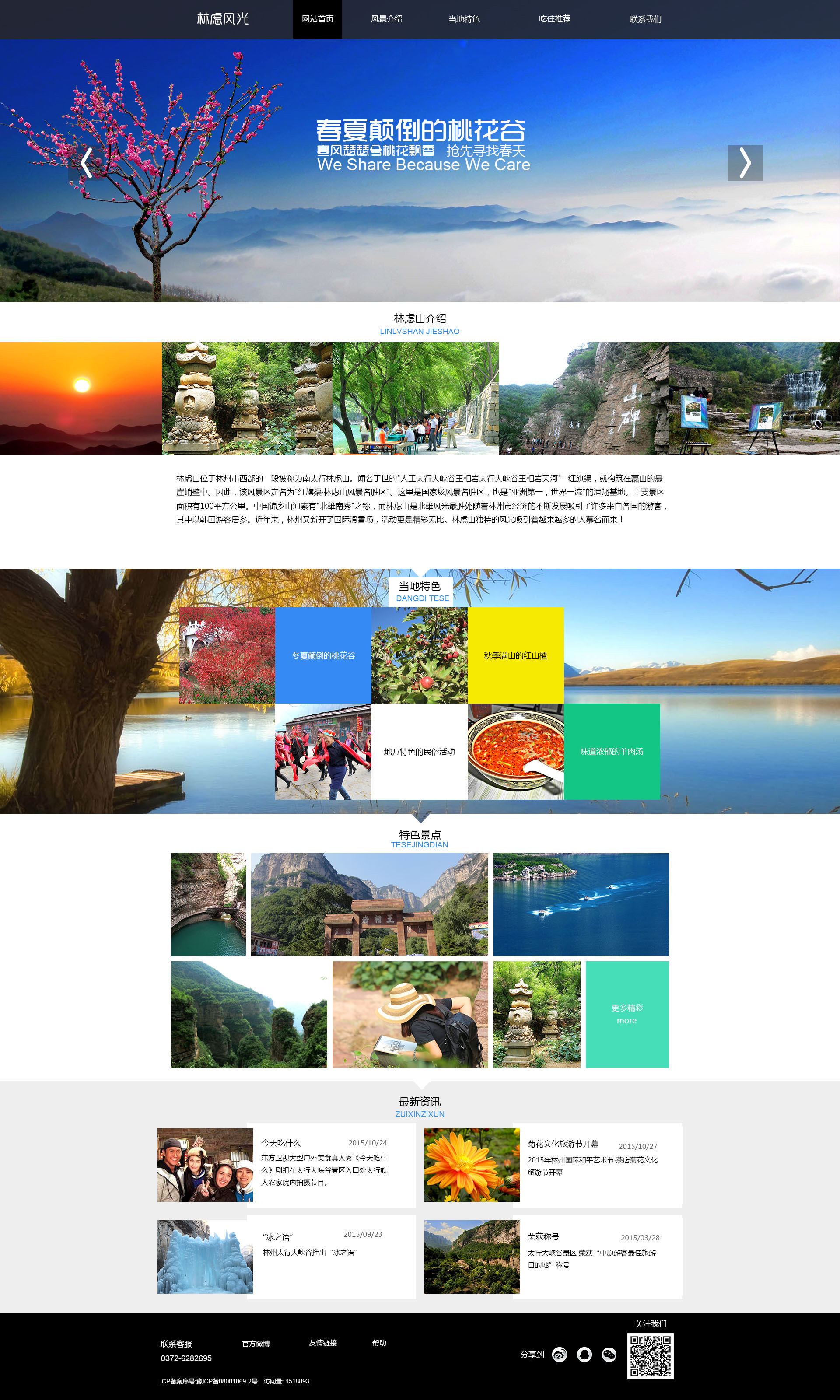Open the 网站首页 navigation tab

tap(318, 19)
